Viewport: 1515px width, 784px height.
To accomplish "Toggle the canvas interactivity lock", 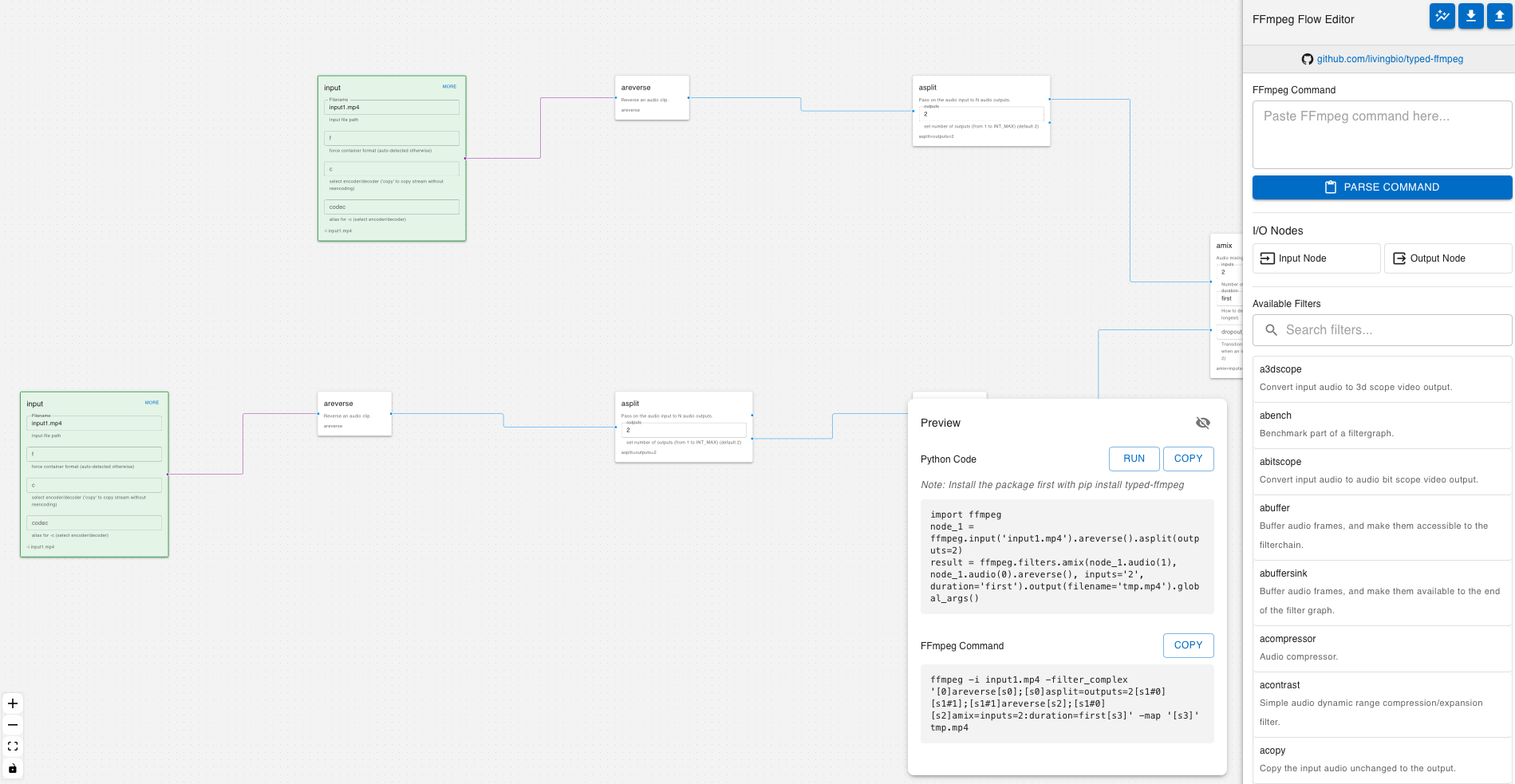I will point(13,768).
